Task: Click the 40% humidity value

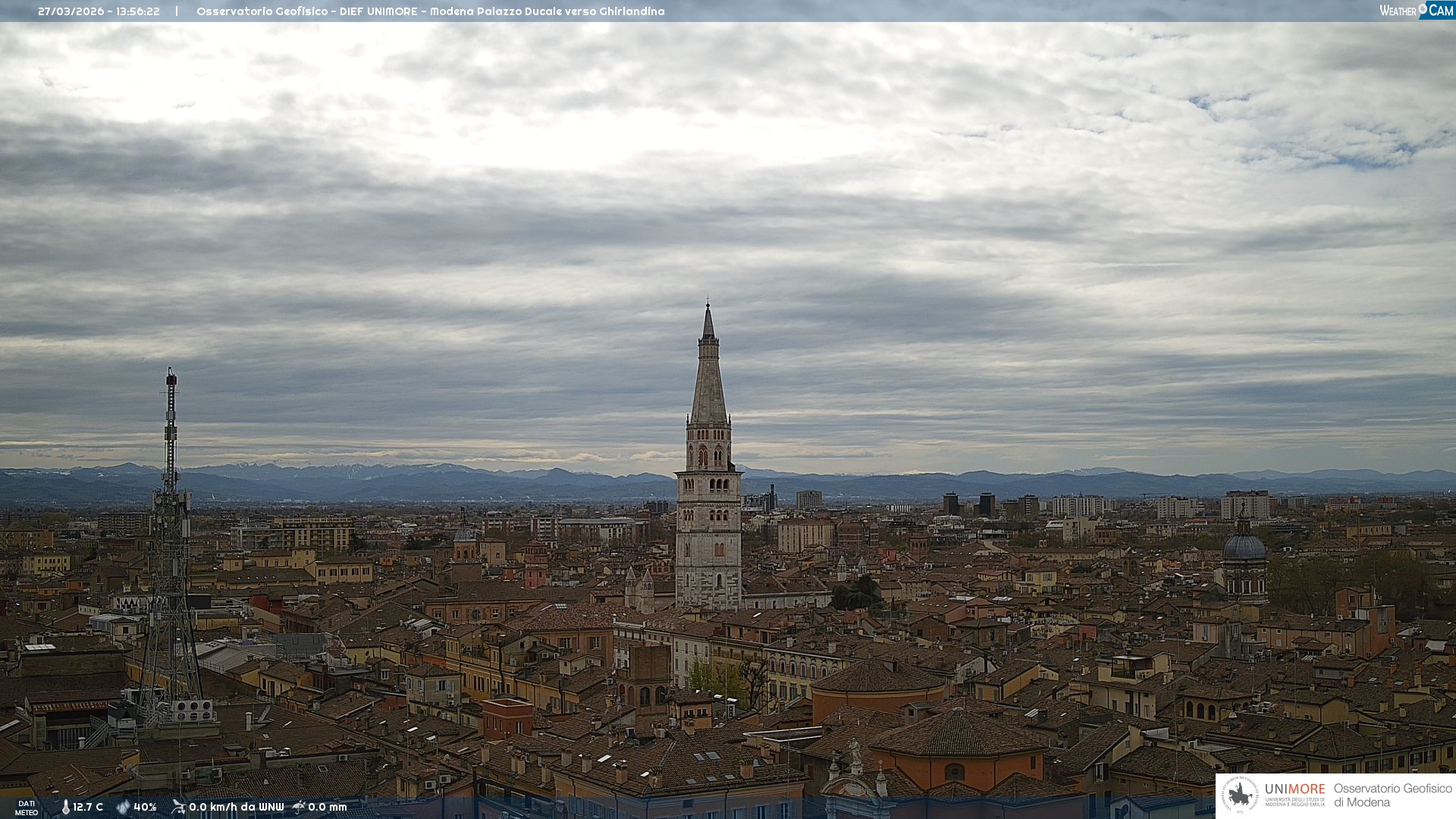Action: coord(145,807)
